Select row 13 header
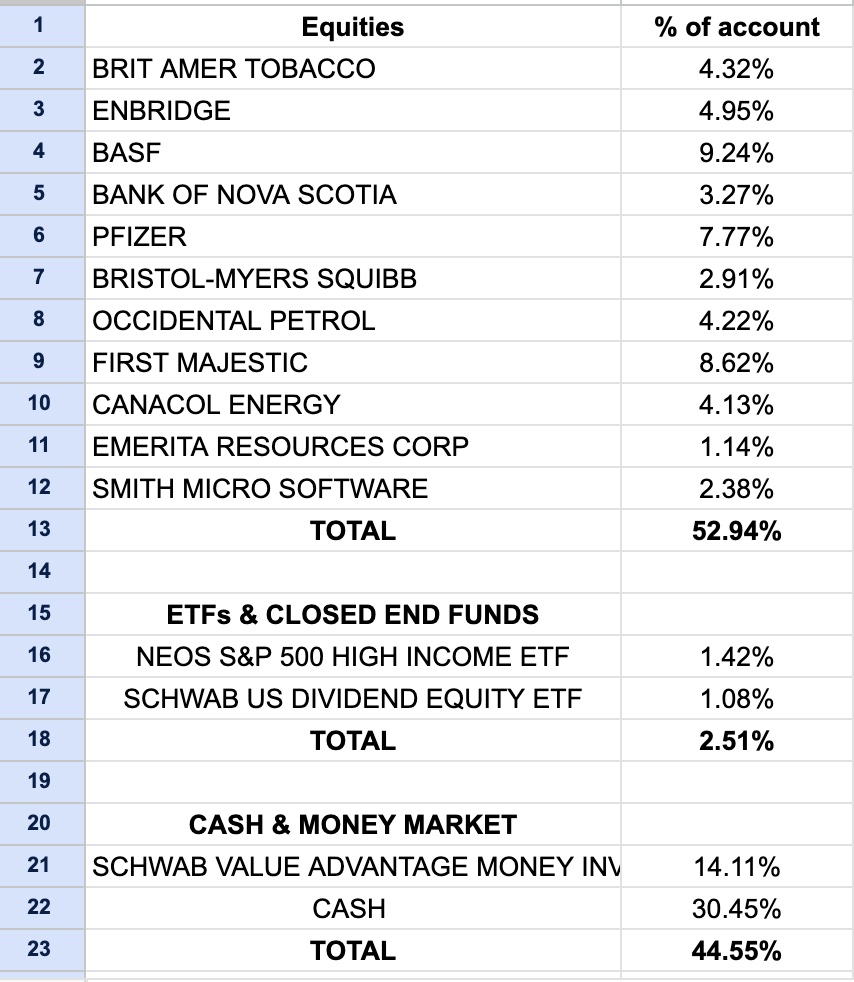Image resolution: width=854 pixels, height=982 pixels. (39, 530)
